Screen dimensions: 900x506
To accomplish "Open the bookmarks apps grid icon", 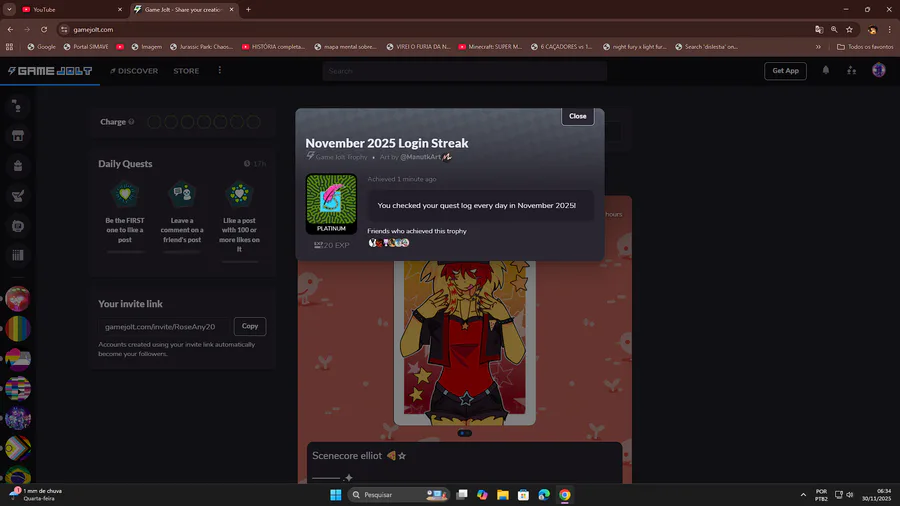I will tap(9, 46).
